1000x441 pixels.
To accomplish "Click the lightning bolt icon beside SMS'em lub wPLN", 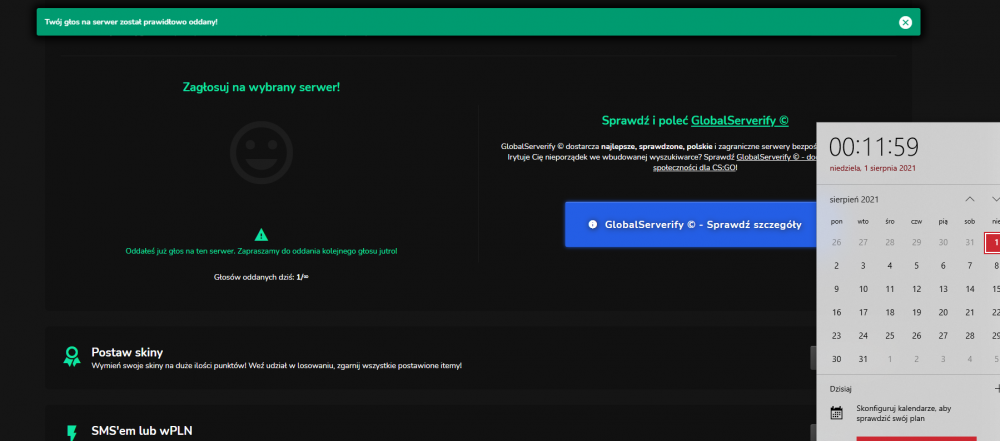I will tap(72, 433).
